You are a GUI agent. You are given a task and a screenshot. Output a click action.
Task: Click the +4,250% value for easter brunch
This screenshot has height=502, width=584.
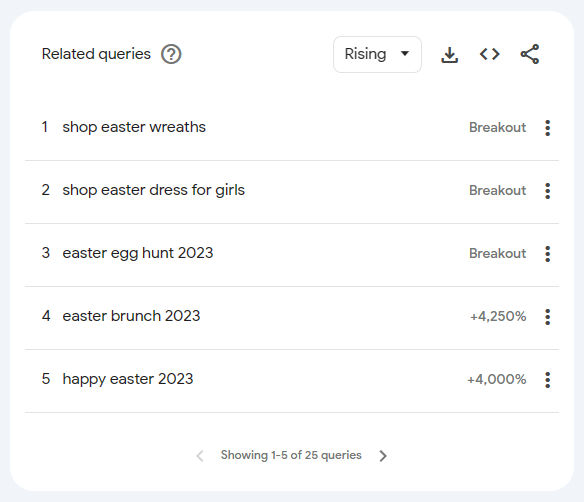click(x=498, y=317)
